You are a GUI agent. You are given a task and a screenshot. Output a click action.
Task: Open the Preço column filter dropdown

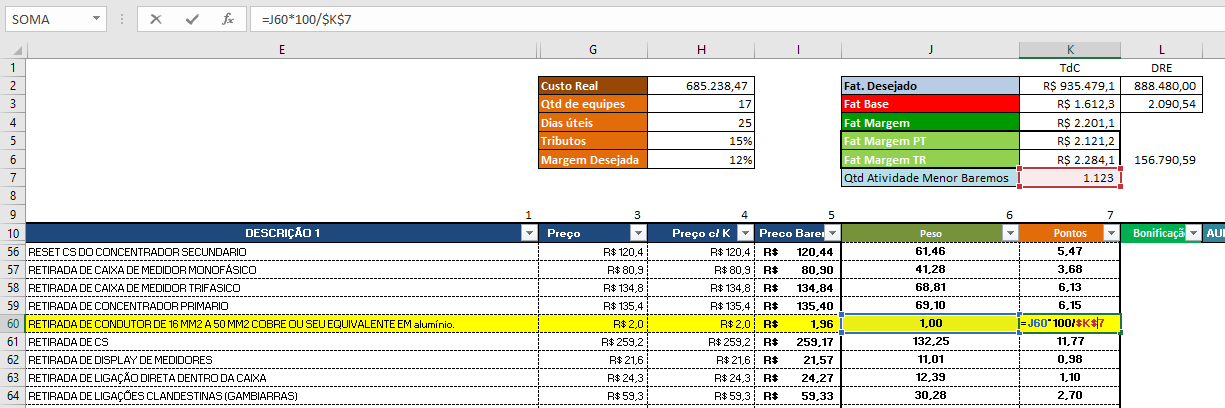637,233
